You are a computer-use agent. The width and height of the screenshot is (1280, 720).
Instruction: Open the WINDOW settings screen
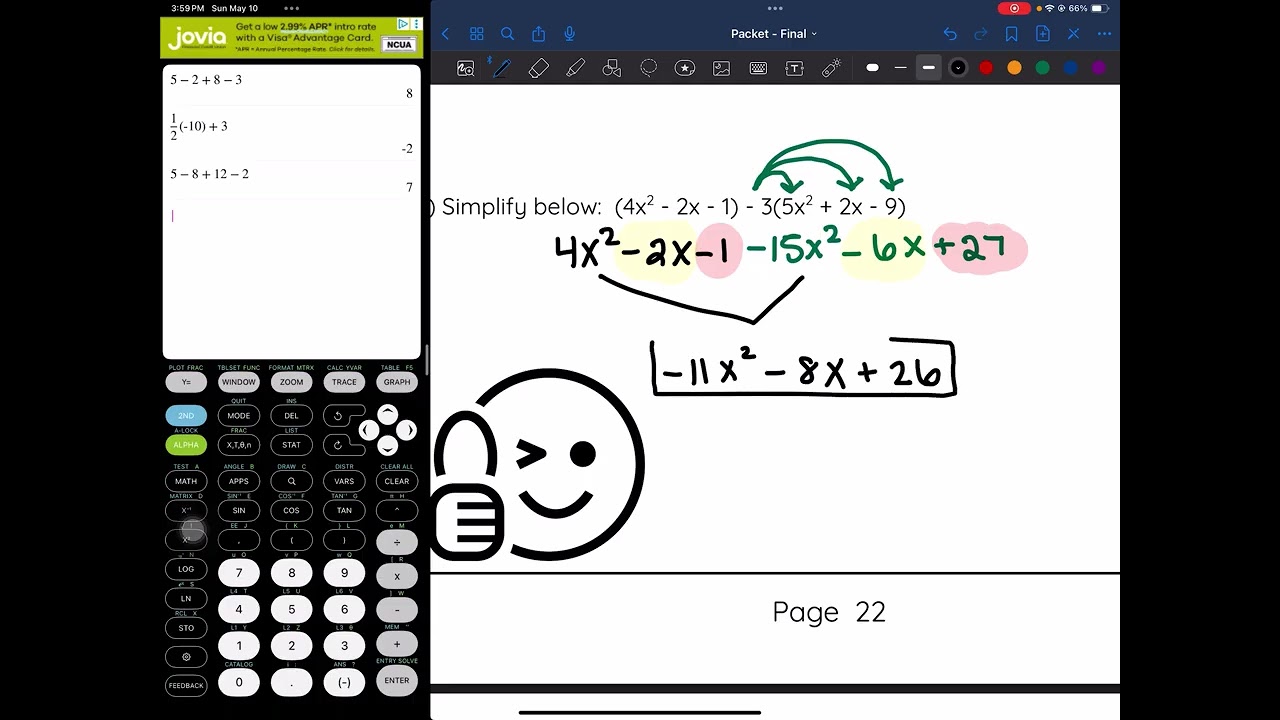(239, 382)
